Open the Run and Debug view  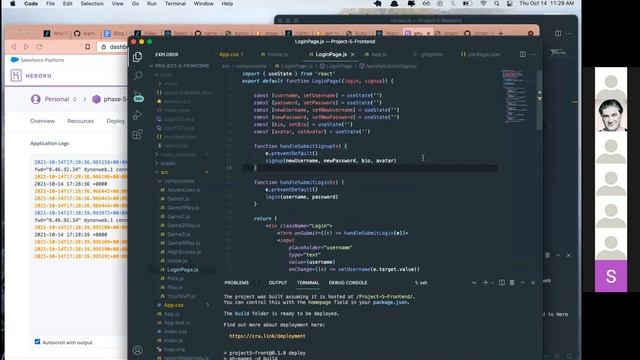point(138,115)
